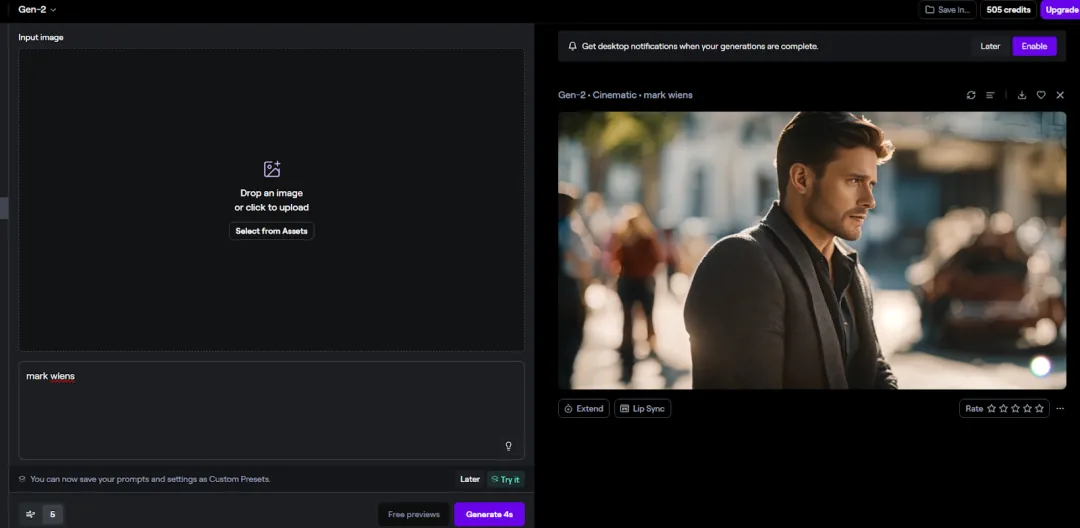Viewport: 1080px width, 528px height.
Task: Open generation details list icon
Action: (x=990, y=95)
